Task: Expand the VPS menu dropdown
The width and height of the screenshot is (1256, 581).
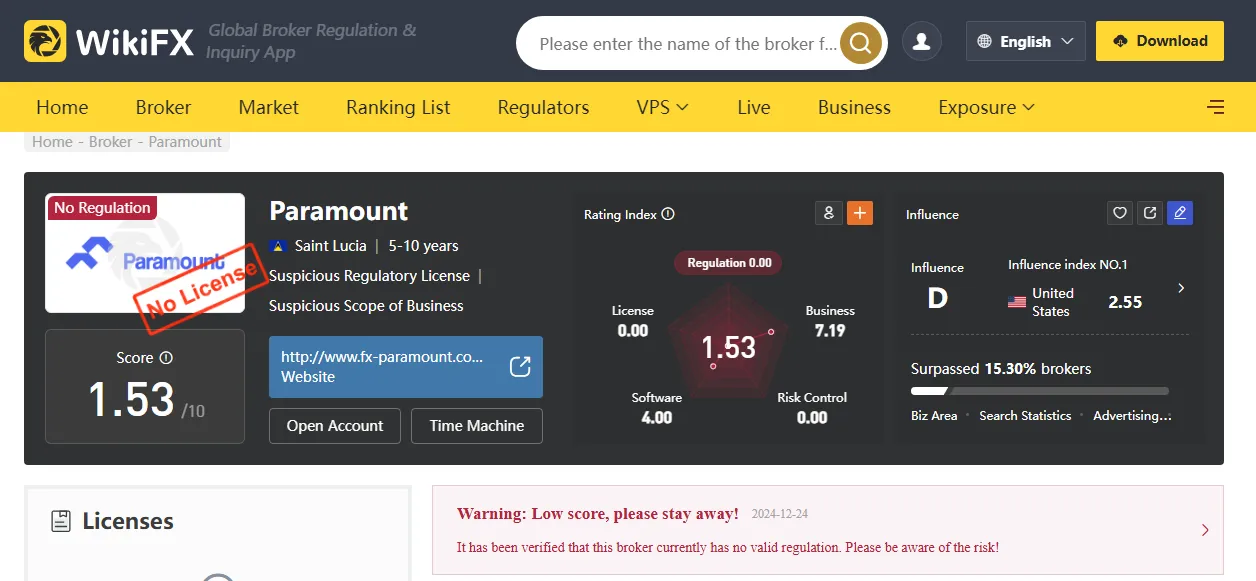Action: tap(662, 107)
